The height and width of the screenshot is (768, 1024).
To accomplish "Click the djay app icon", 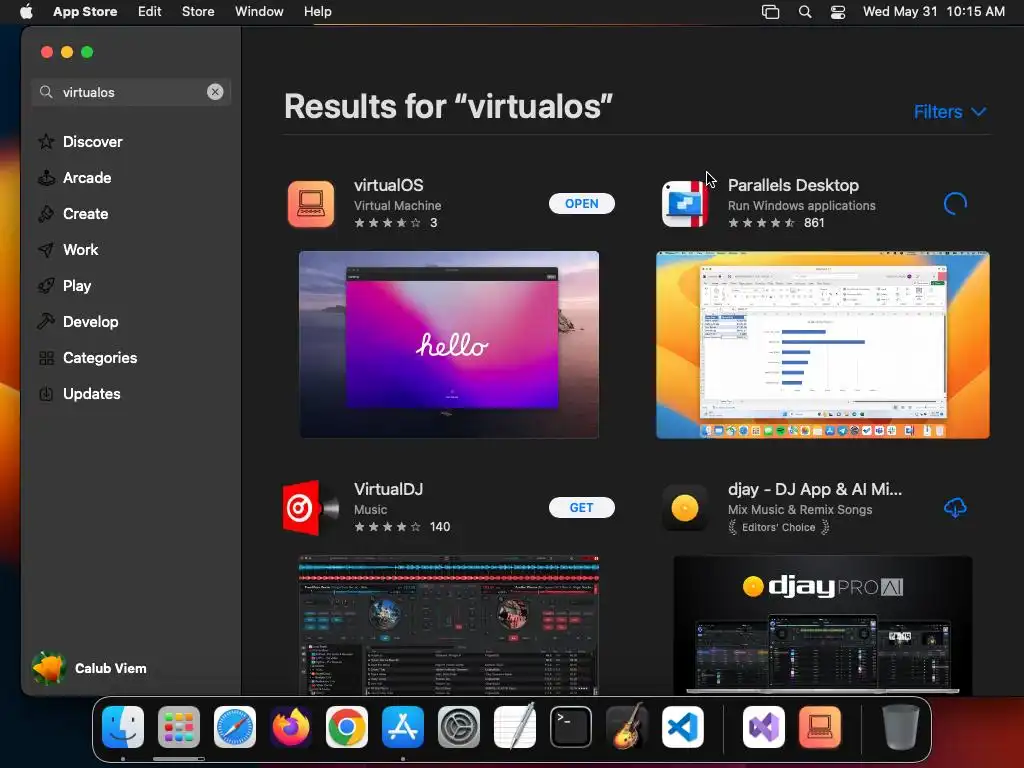I will coord(684,508).
